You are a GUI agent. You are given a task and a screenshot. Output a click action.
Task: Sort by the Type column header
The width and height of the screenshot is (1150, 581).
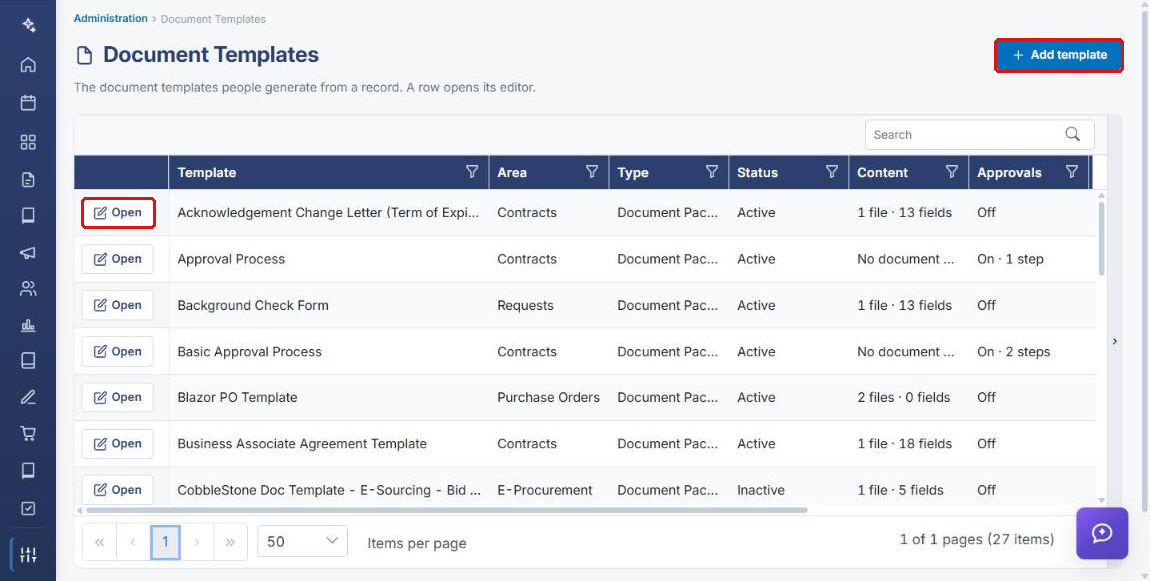pyautogui.click(x=633, y=172)
